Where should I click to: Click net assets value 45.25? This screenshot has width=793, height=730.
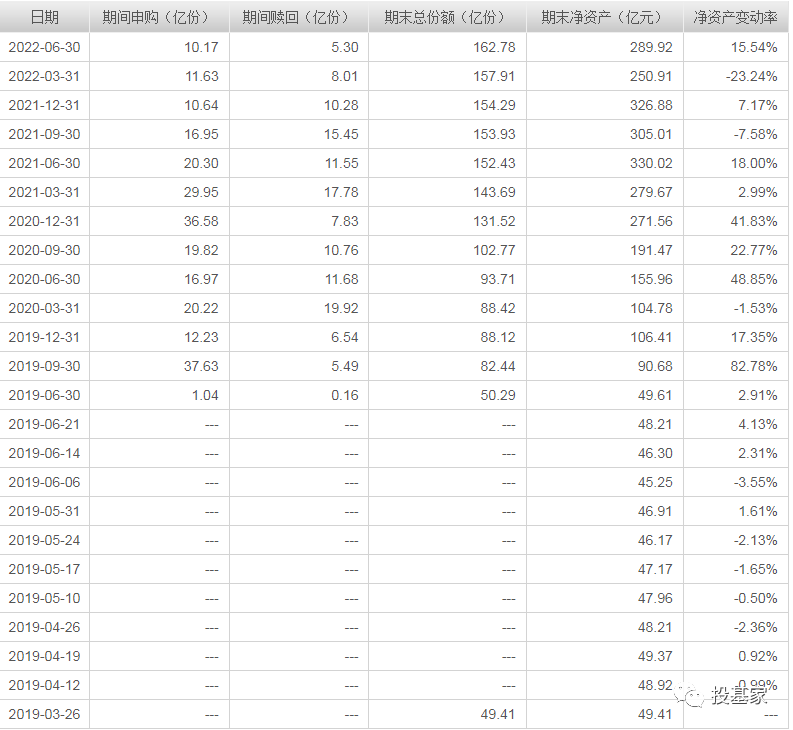[655, 483]
